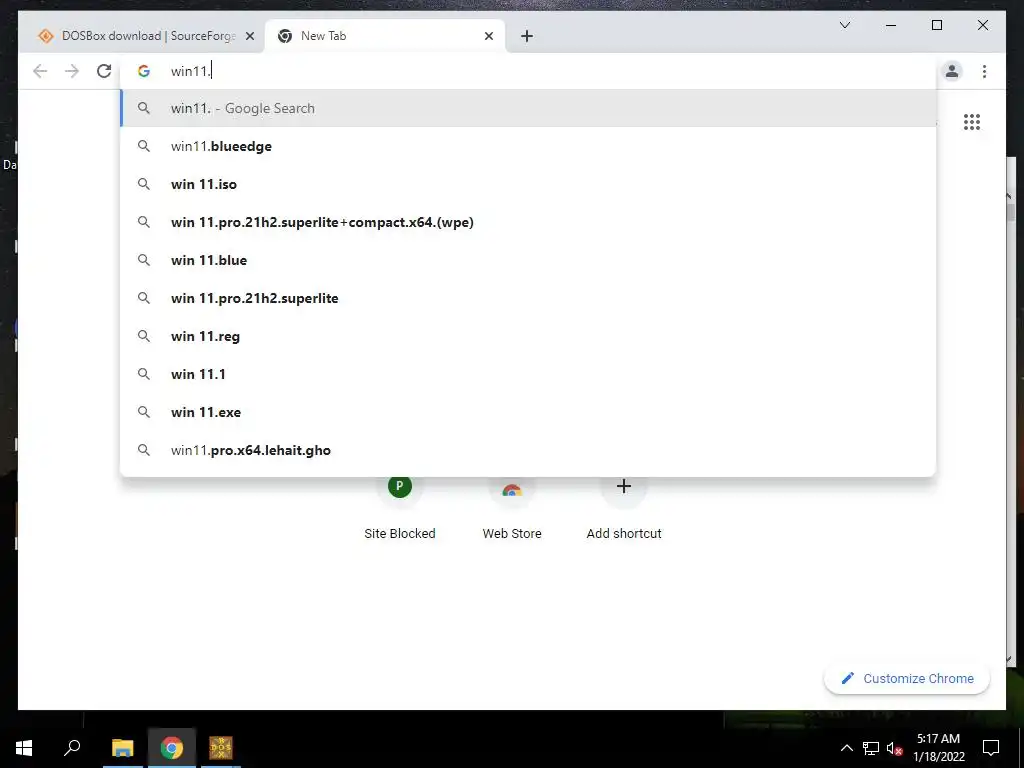Click the Google G icon in address bar
The width and height of the screenshot is (1024, 768).
[x=144, y=71]
